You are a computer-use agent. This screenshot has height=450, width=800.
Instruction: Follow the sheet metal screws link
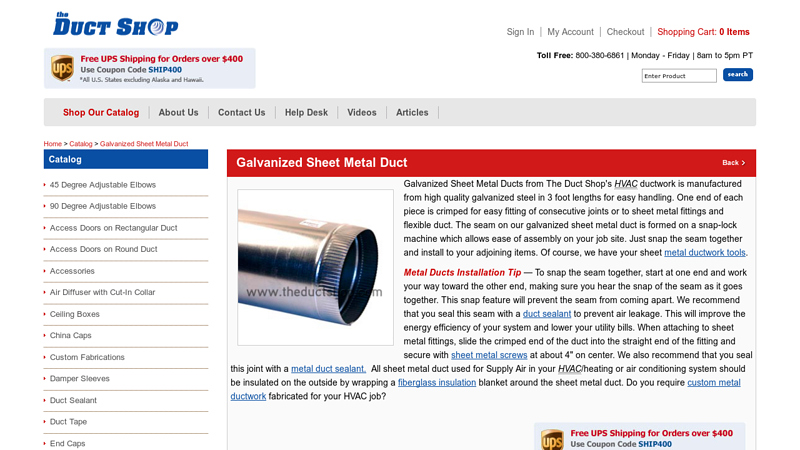click(x=489, y=355)
